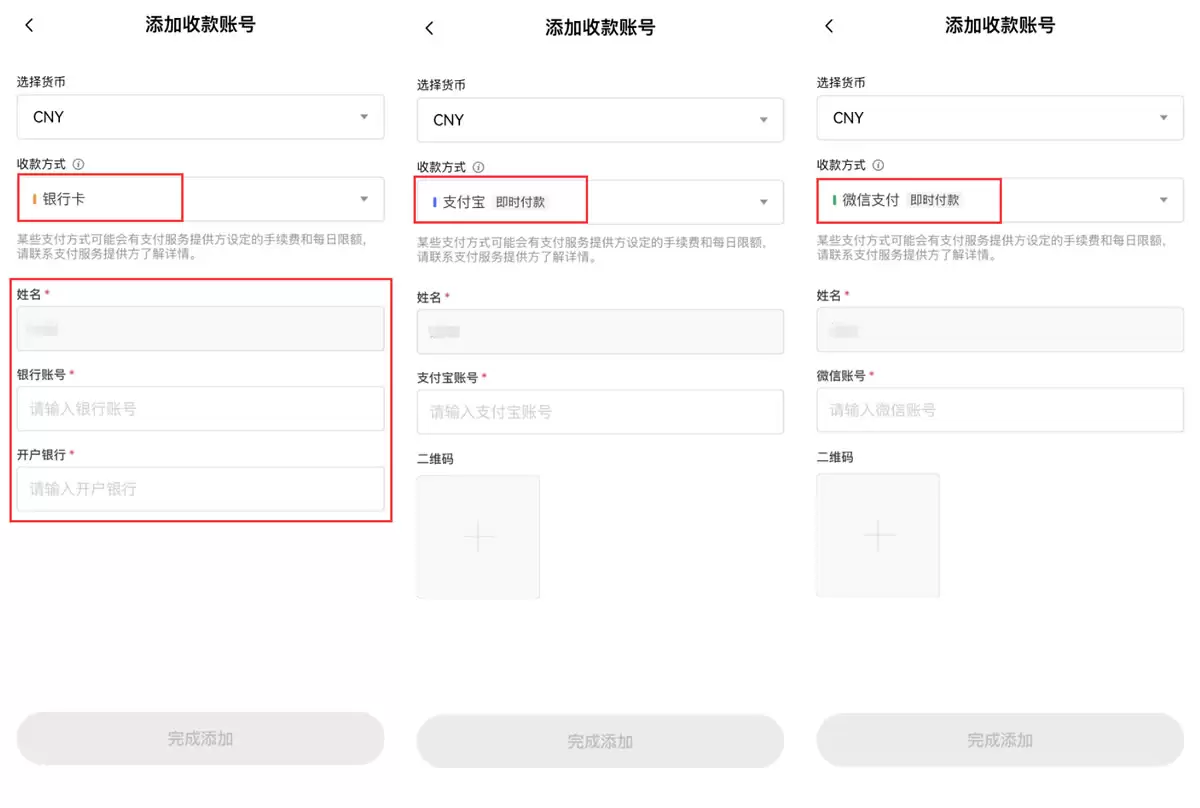Click the 支付宝账号 input field
The image size is (1200, 808).
pyautogui.click(x=600, y=411)
